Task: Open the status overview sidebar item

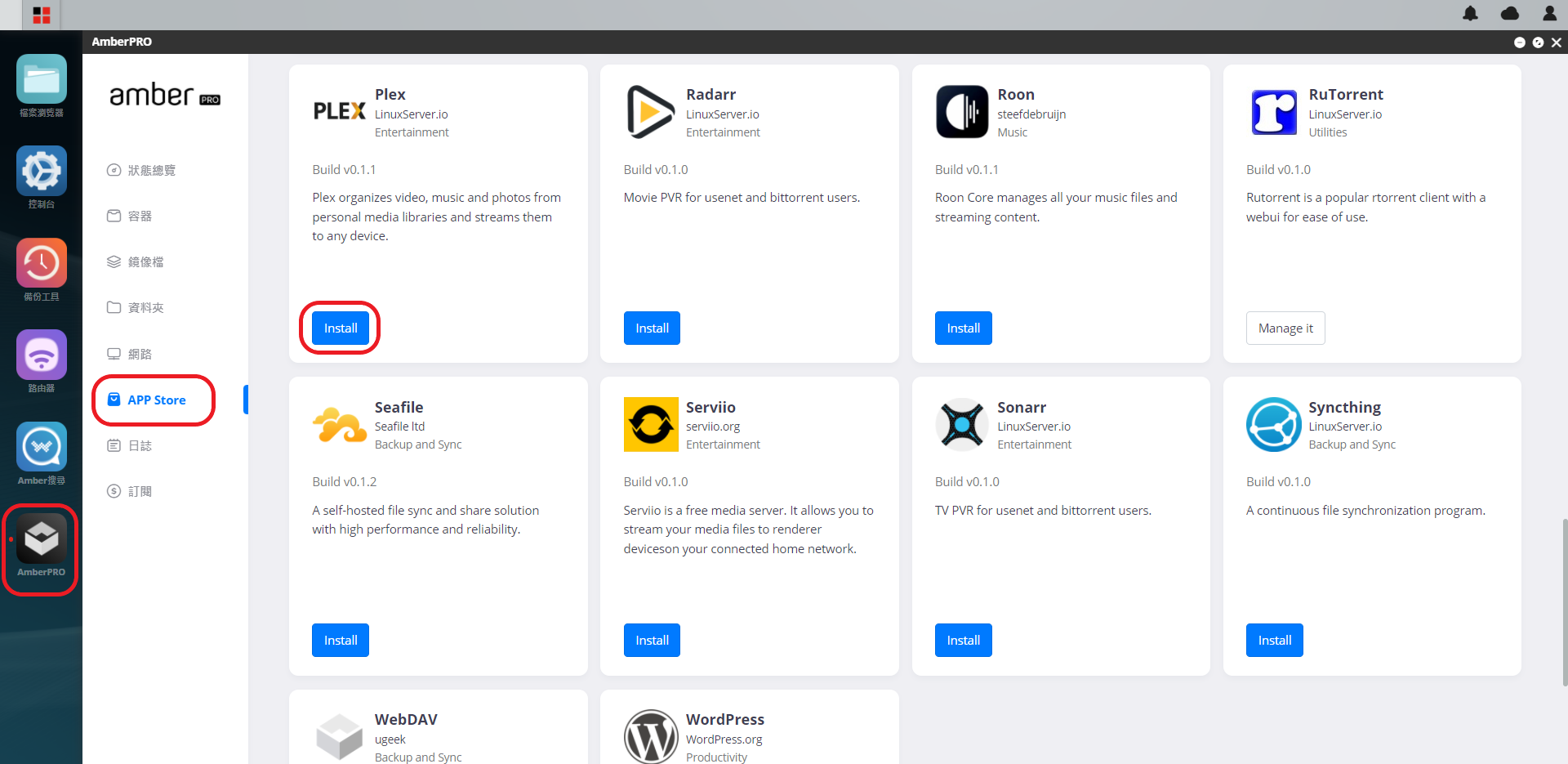Action: tap(142, 170)
